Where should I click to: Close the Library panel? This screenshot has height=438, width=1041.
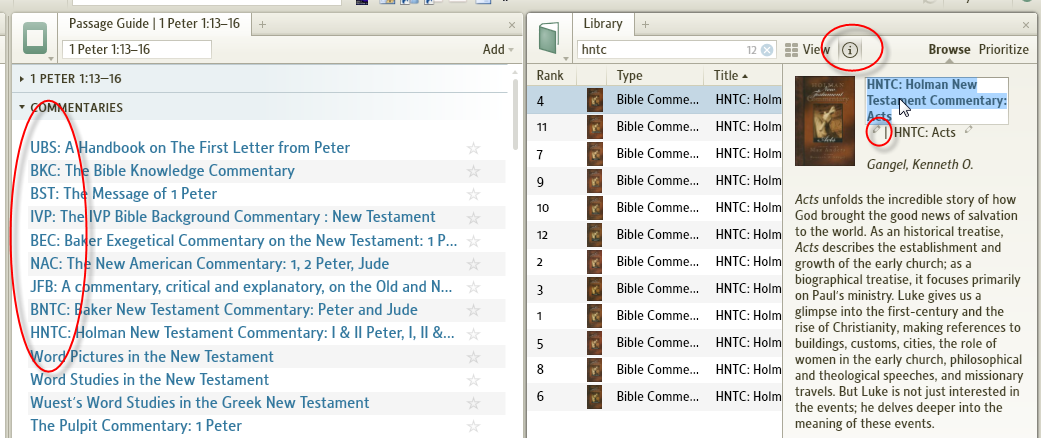tap(1026, 25)
